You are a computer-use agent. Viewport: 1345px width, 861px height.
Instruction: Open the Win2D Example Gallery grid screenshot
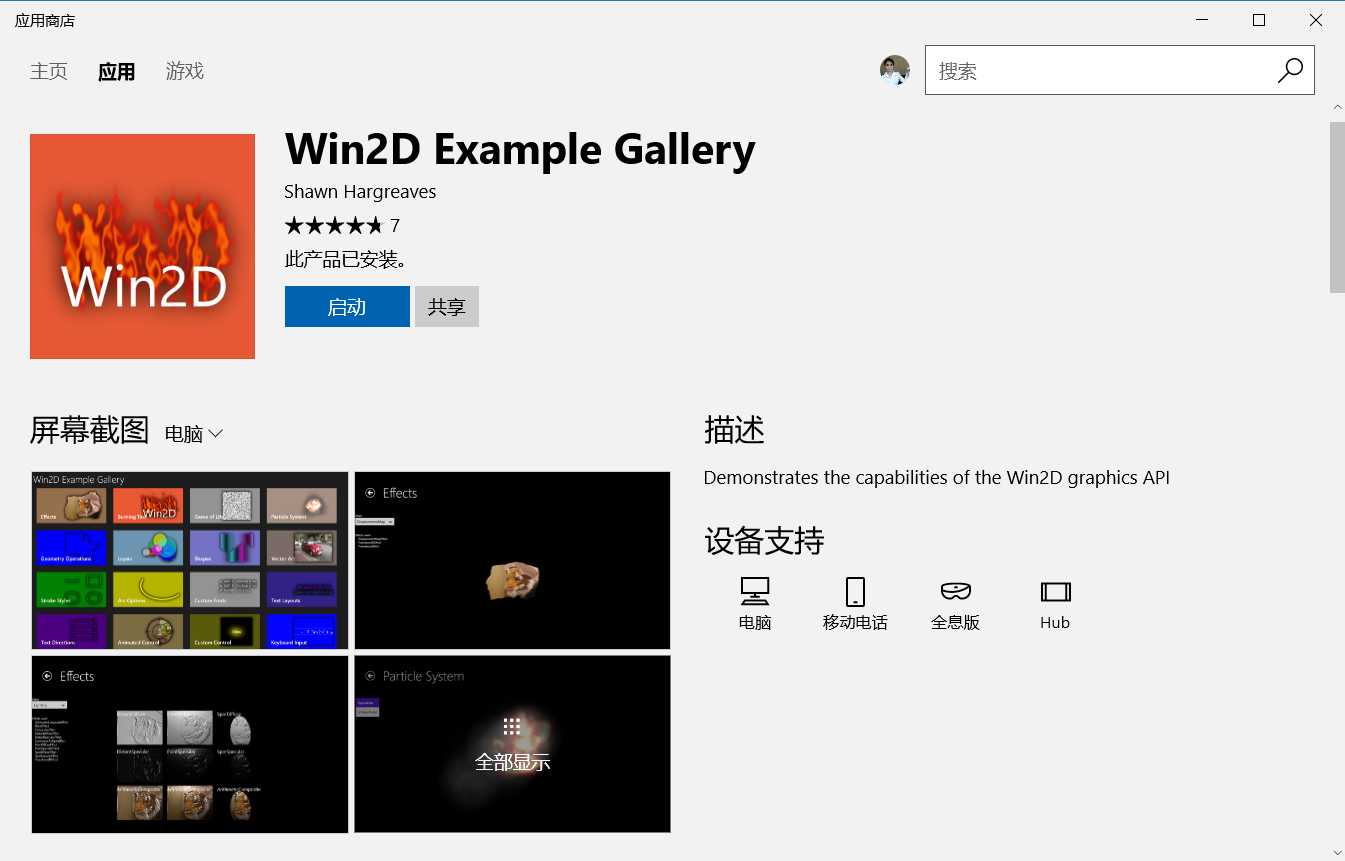tap(190, 560)
